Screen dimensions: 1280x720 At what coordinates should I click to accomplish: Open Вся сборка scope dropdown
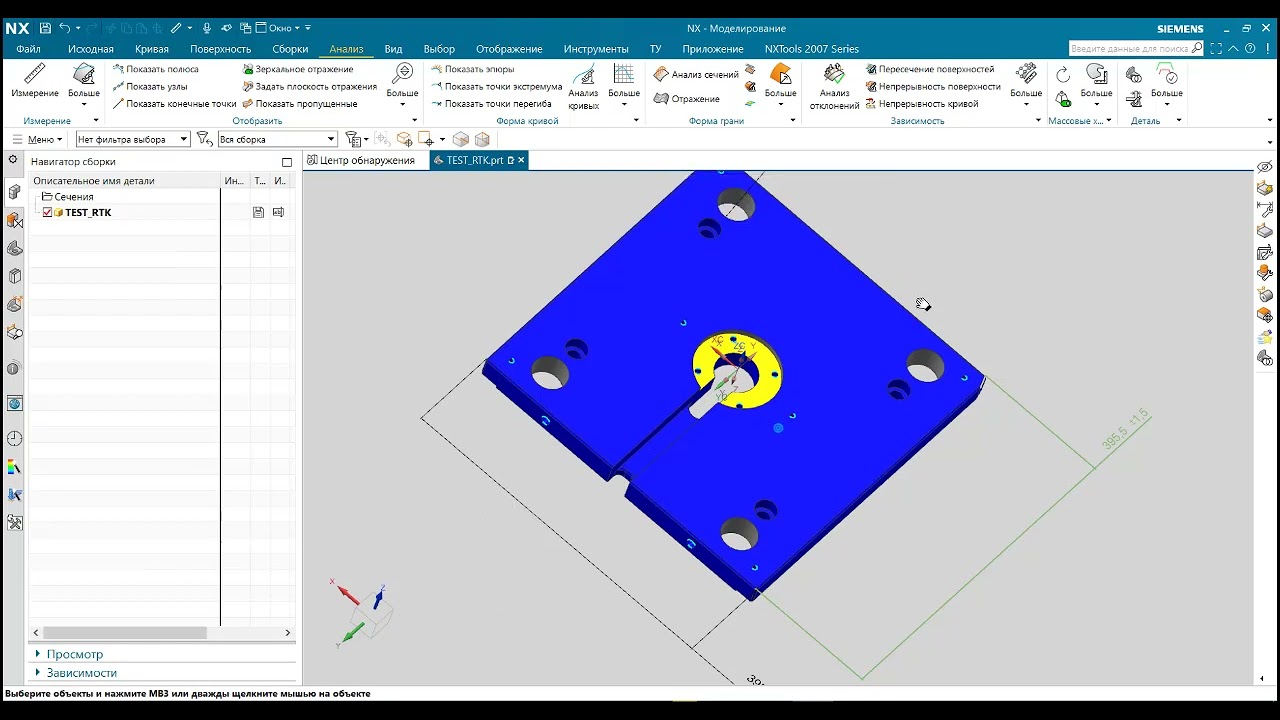pyautogui.click(x=277, y=139)
